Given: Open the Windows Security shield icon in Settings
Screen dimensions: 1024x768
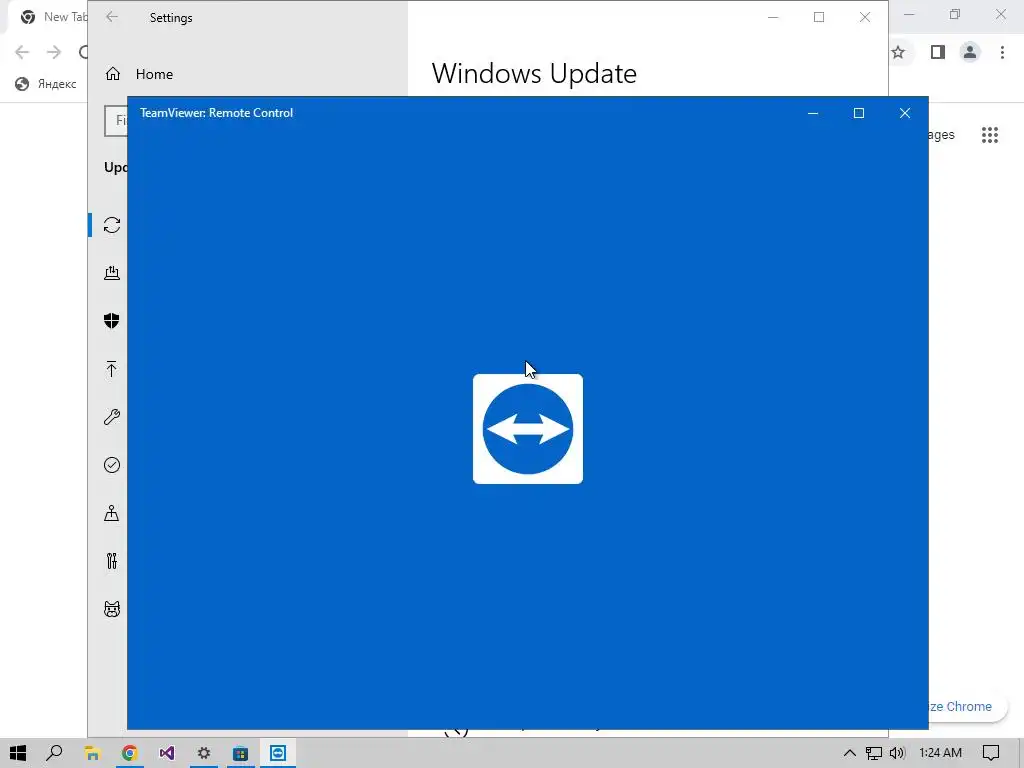Looking at the screenshot, I should tap(112, 321).
